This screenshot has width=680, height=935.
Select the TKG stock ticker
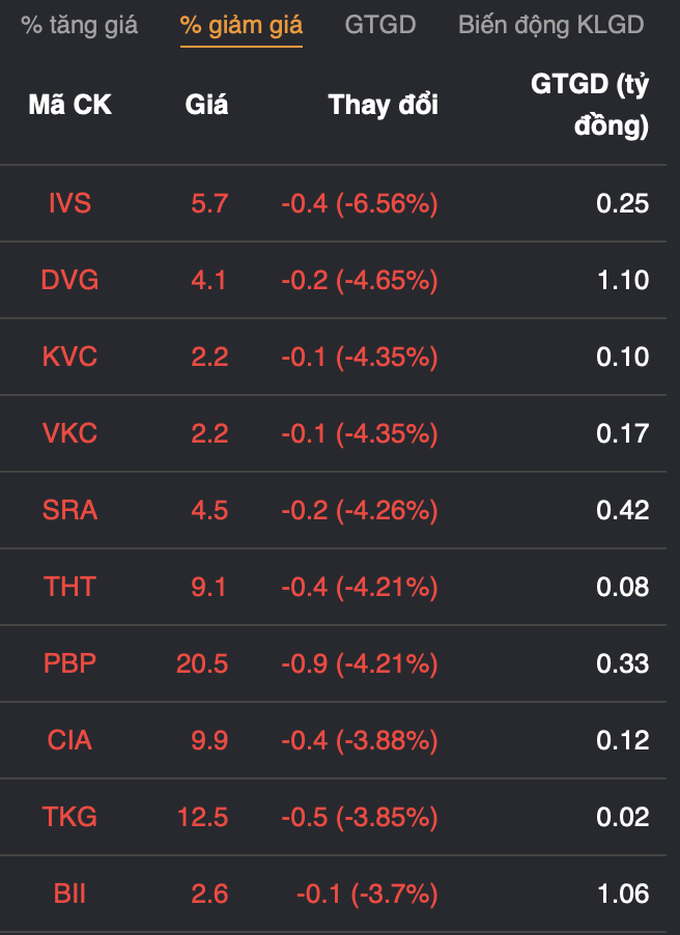click(x=70, y=817)
